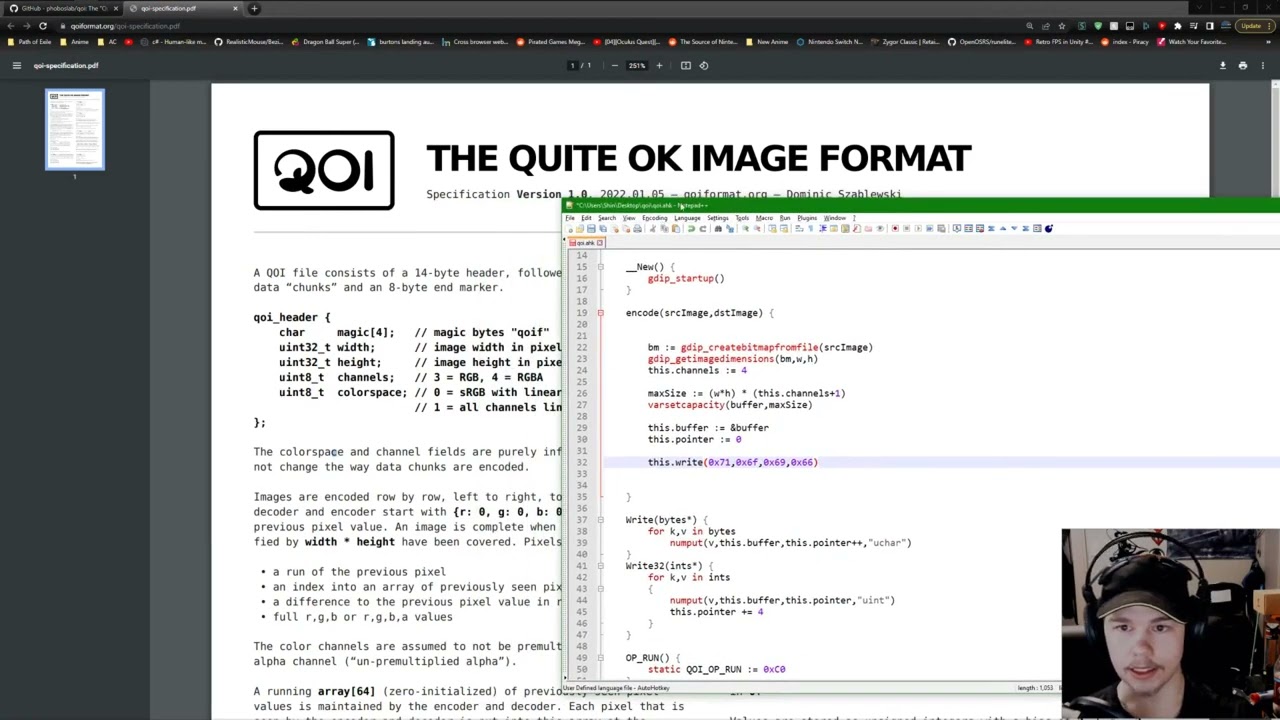The image size is (1280, 720).
Task: Click the PDF zoom percentage field
Action: [x=636, y=65]
